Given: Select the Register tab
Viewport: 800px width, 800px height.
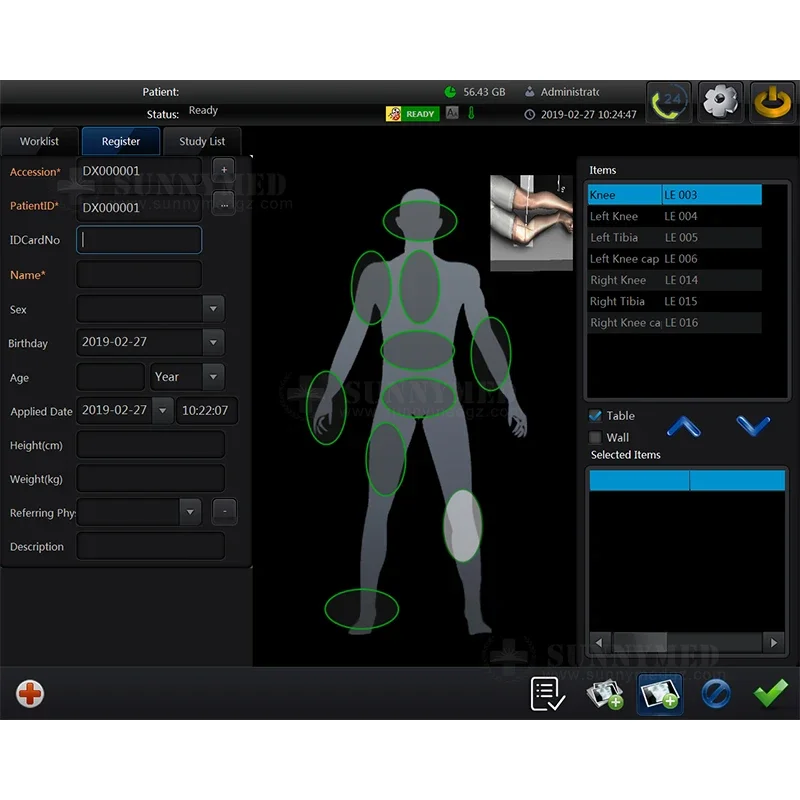Looking at the screenshot, I should click(121, 141).
